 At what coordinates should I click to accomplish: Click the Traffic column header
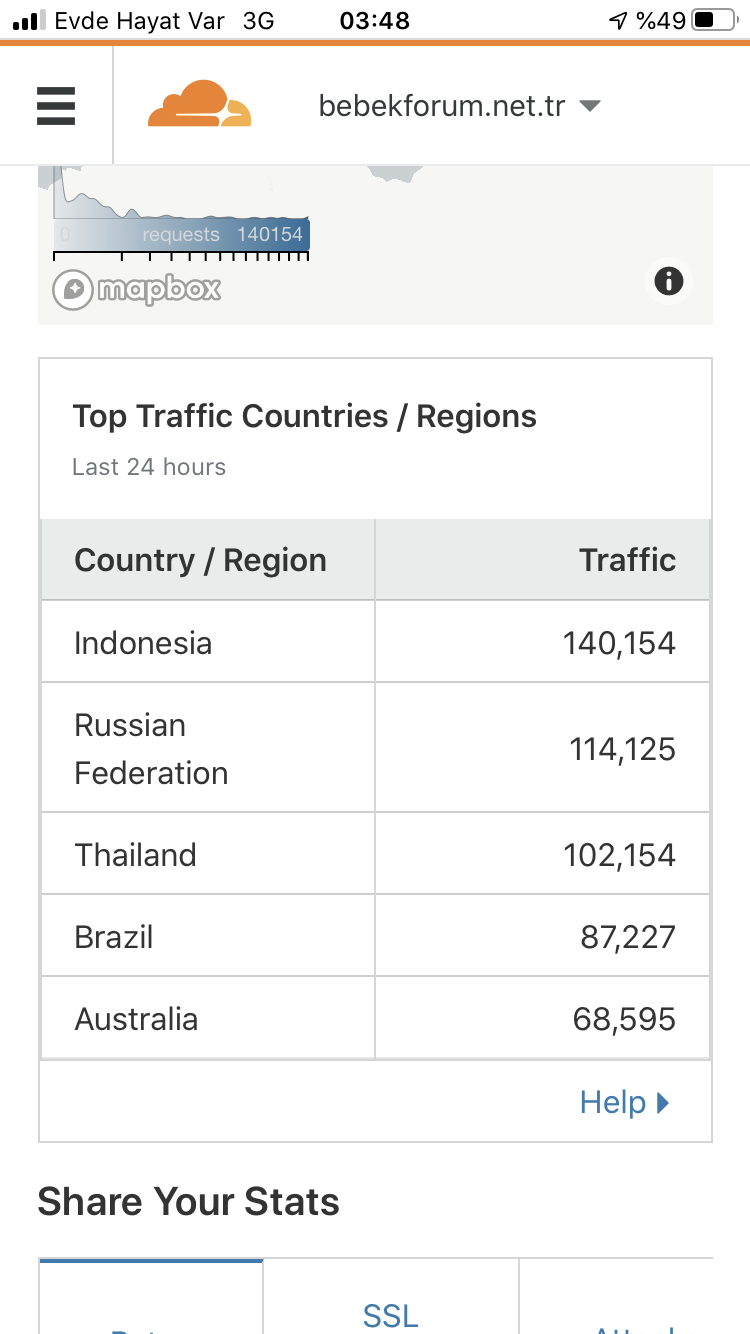(543, 560)
